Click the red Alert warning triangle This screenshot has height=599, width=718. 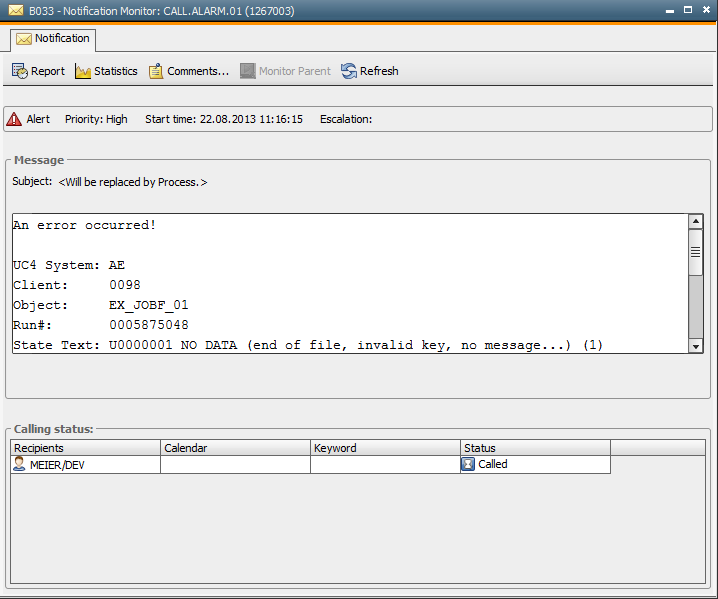(x=14, y=119)
